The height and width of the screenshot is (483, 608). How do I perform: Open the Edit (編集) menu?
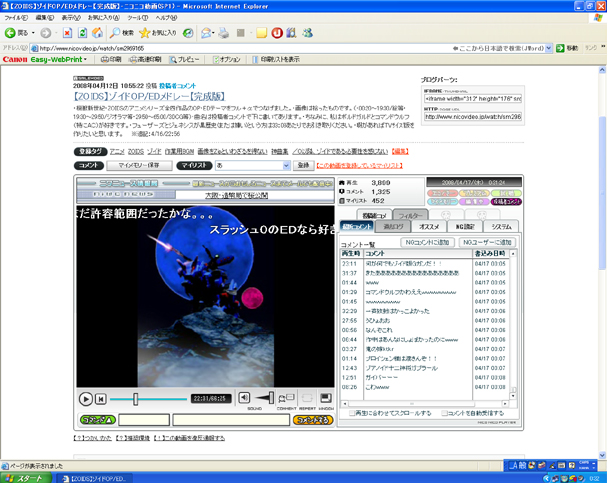45,18
